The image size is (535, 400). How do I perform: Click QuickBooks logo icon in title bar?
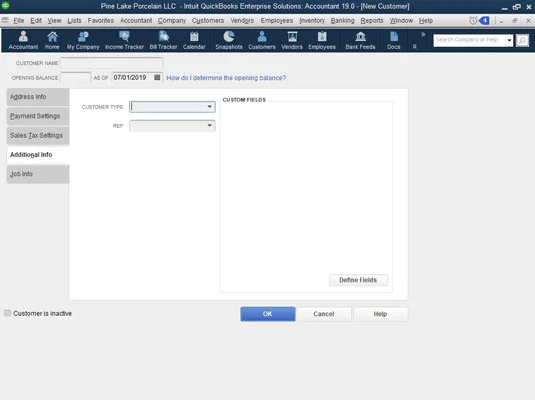pyautogui.click(x=5, y=5)
